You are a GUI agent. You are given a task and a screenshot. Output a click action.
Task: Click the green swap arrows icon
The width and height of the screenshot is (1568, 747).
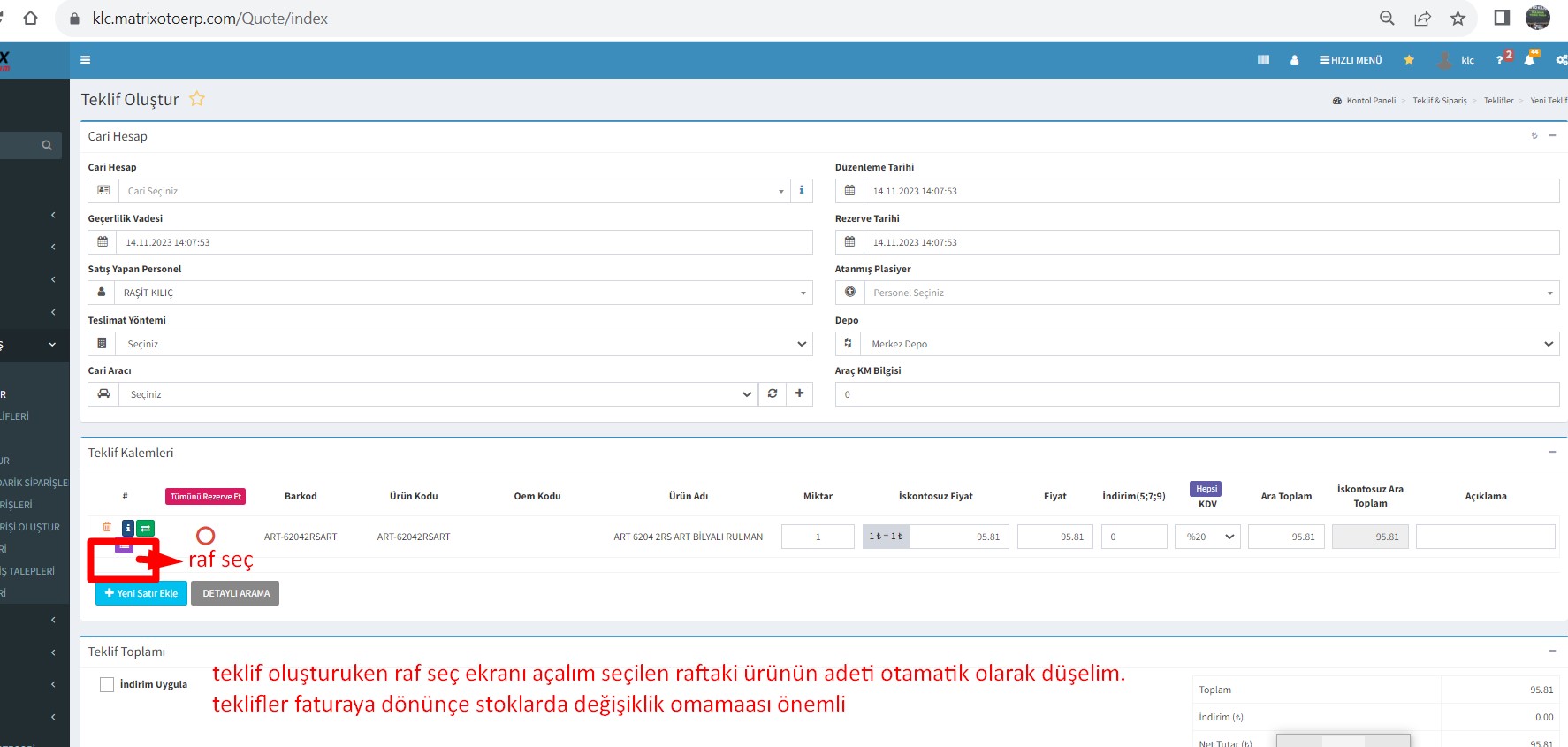(145, 528)
